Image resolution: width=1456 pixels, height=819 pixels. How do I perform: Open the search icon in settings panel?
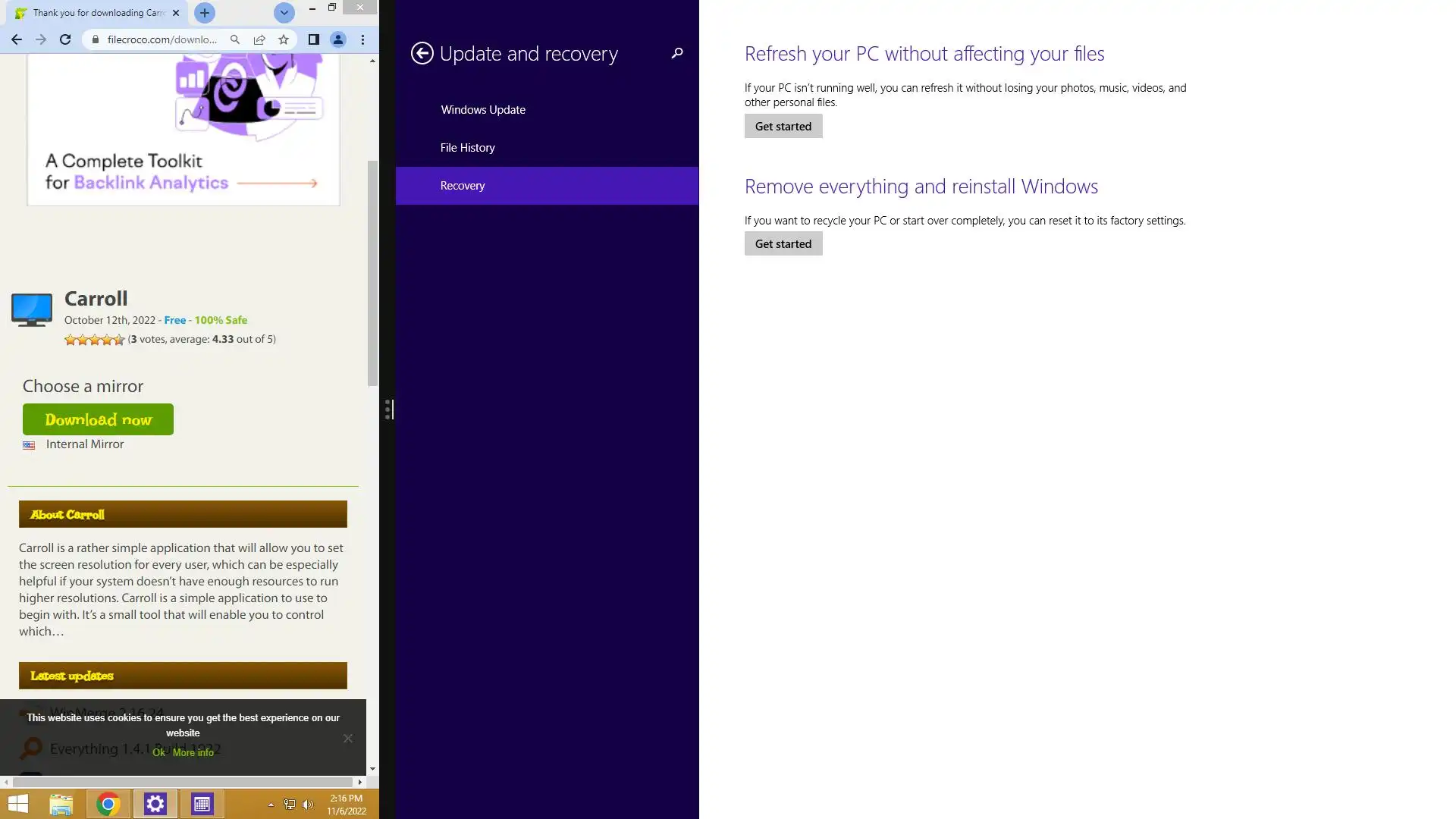tap(677, 53)
